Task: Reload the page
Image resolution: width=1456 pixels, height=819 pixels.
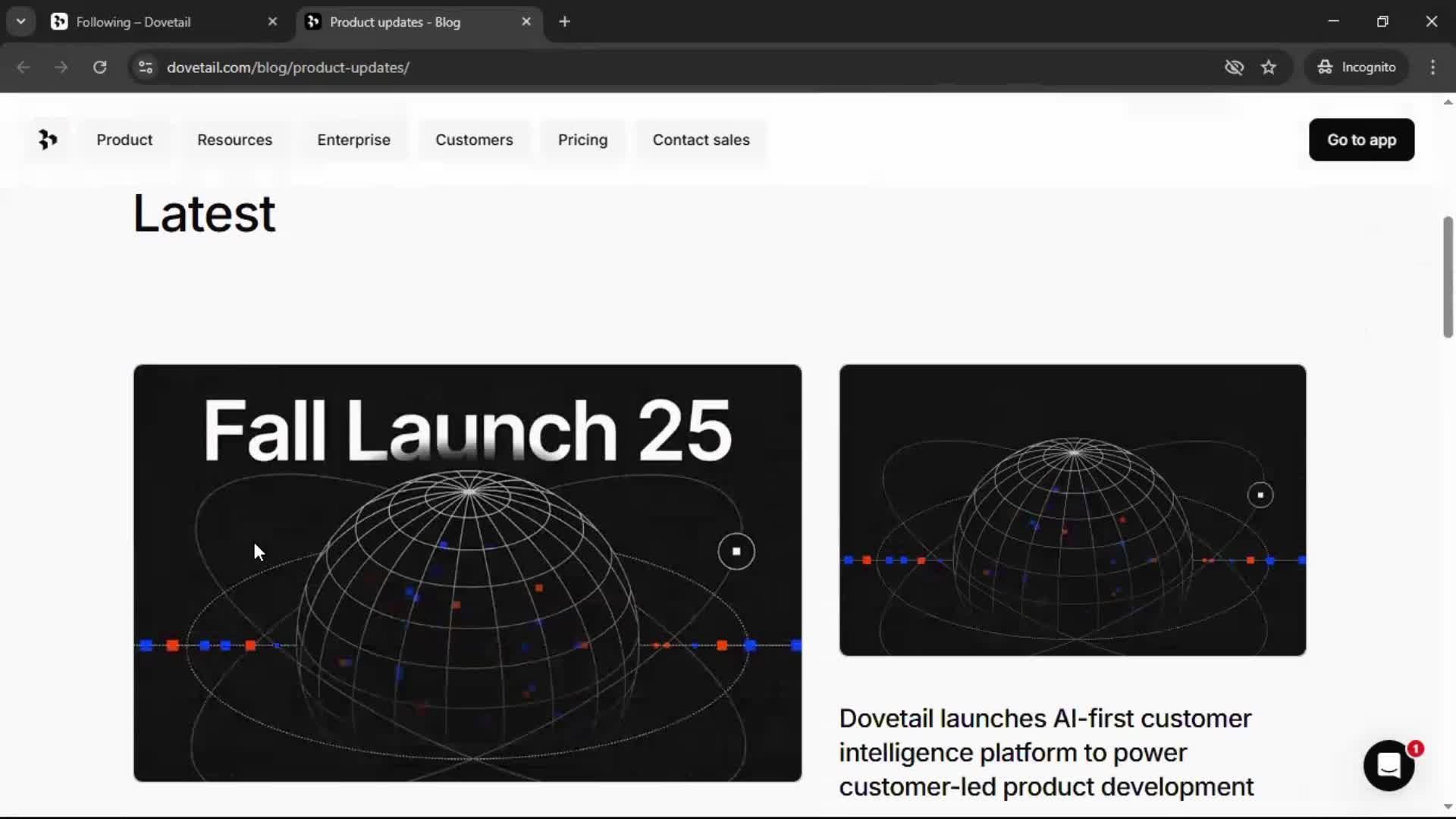Action: tap(99, 67)
